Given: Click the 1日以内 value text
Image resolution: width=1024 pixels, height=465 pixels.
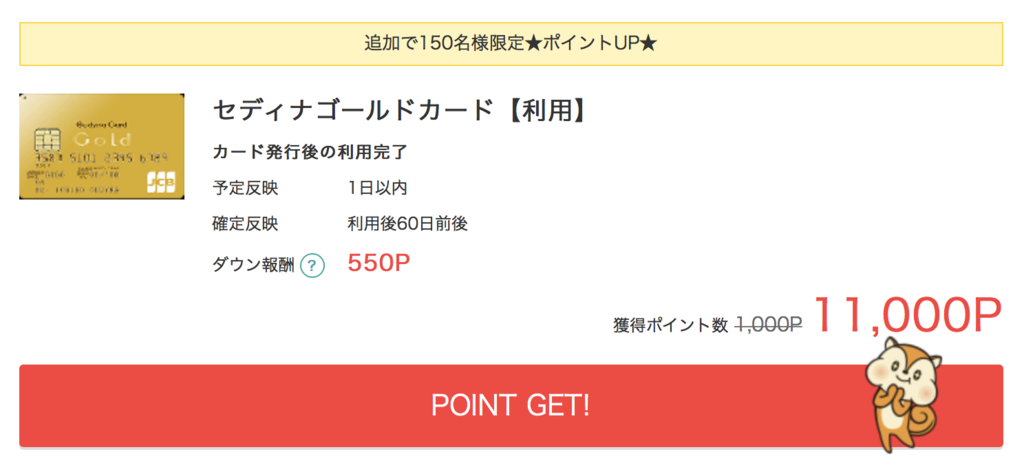Looking at the screenshot, I should [x=377, y=188].
